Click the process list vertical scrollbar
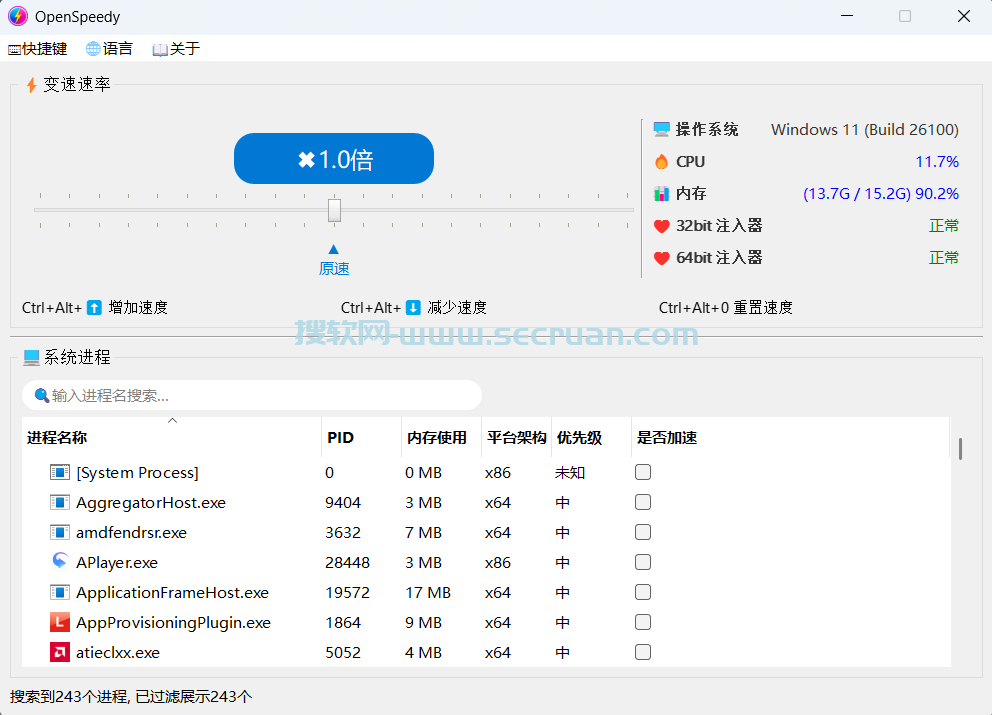992x715 pixels. 960,449
